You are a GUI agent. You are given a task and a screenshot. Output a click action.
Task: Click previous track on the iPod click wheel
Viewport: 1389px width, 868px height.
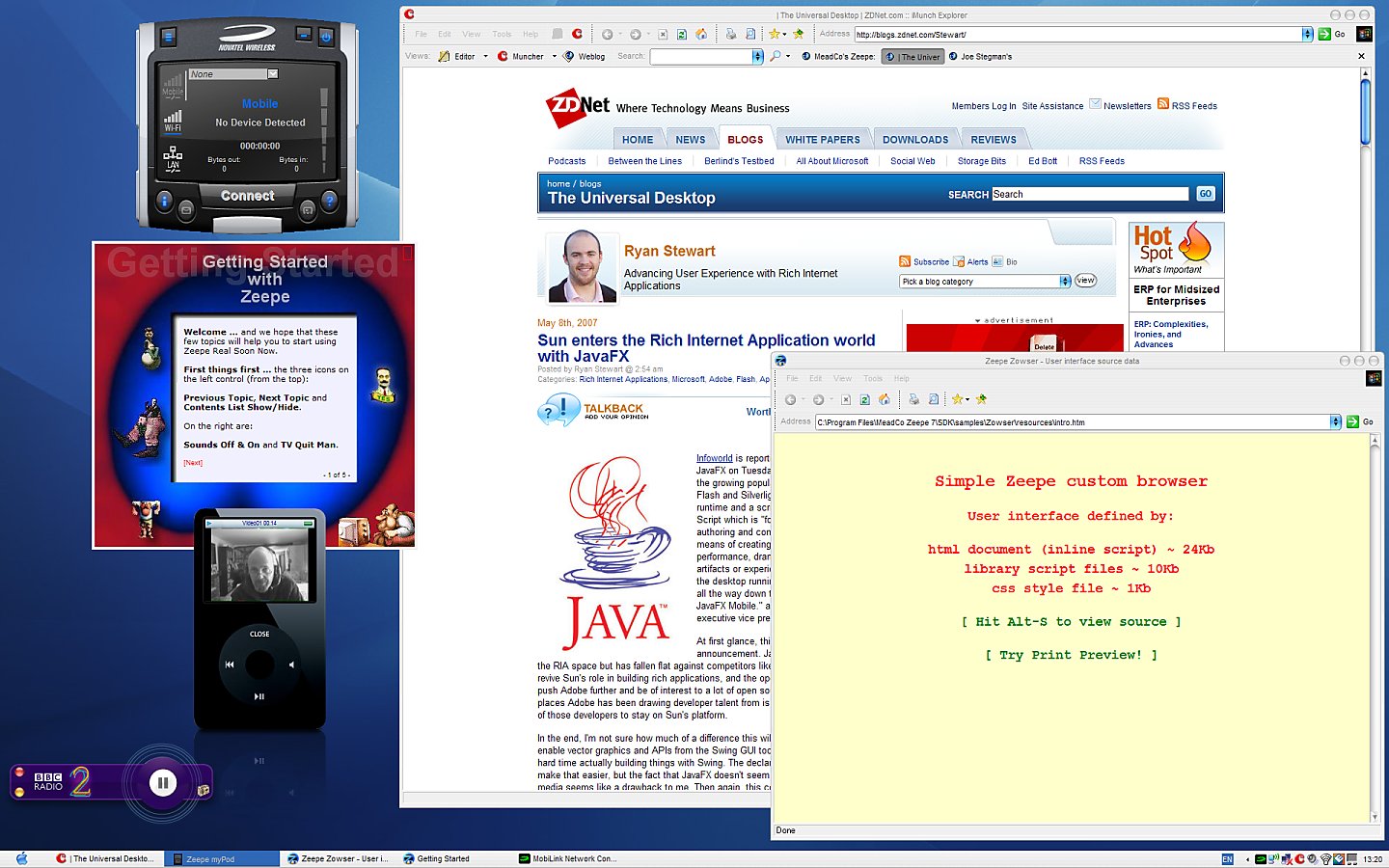click(x=230, y=665)
